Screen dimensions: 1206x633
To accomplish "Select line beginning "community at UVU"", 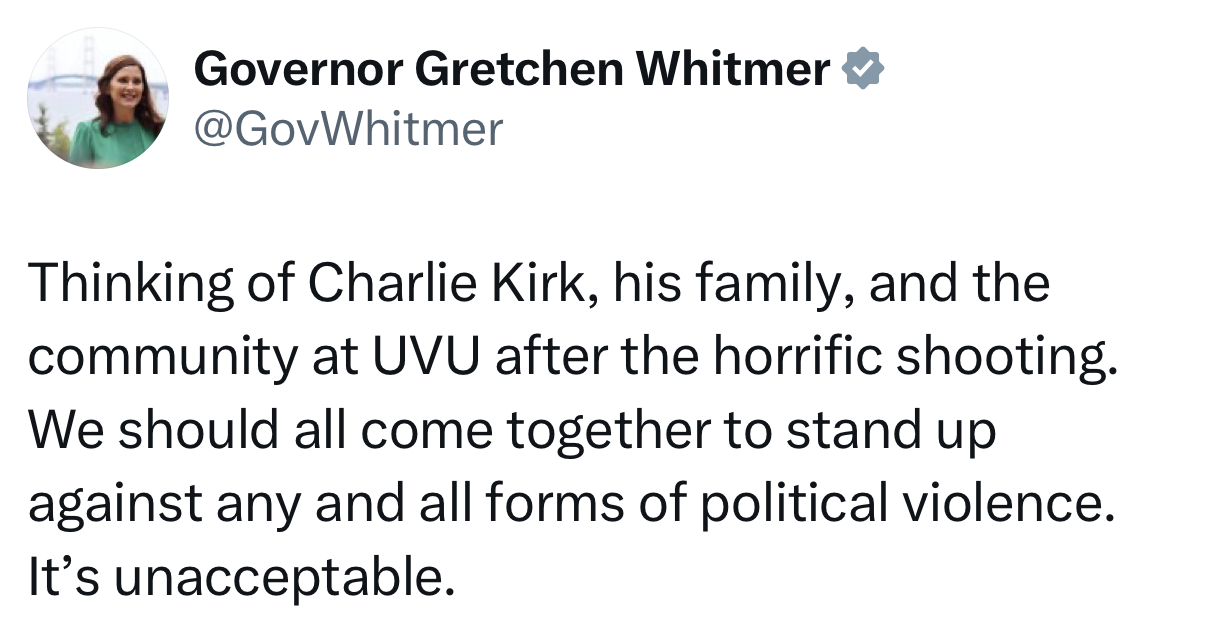I will coord(572,360).
